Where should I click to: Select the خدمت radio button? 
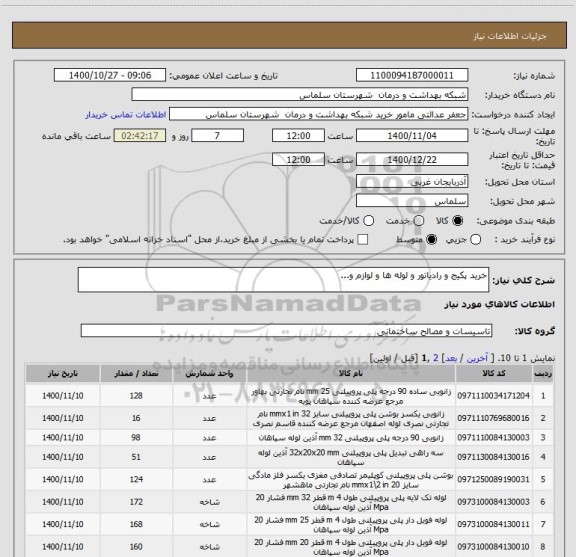click(418, 220)
